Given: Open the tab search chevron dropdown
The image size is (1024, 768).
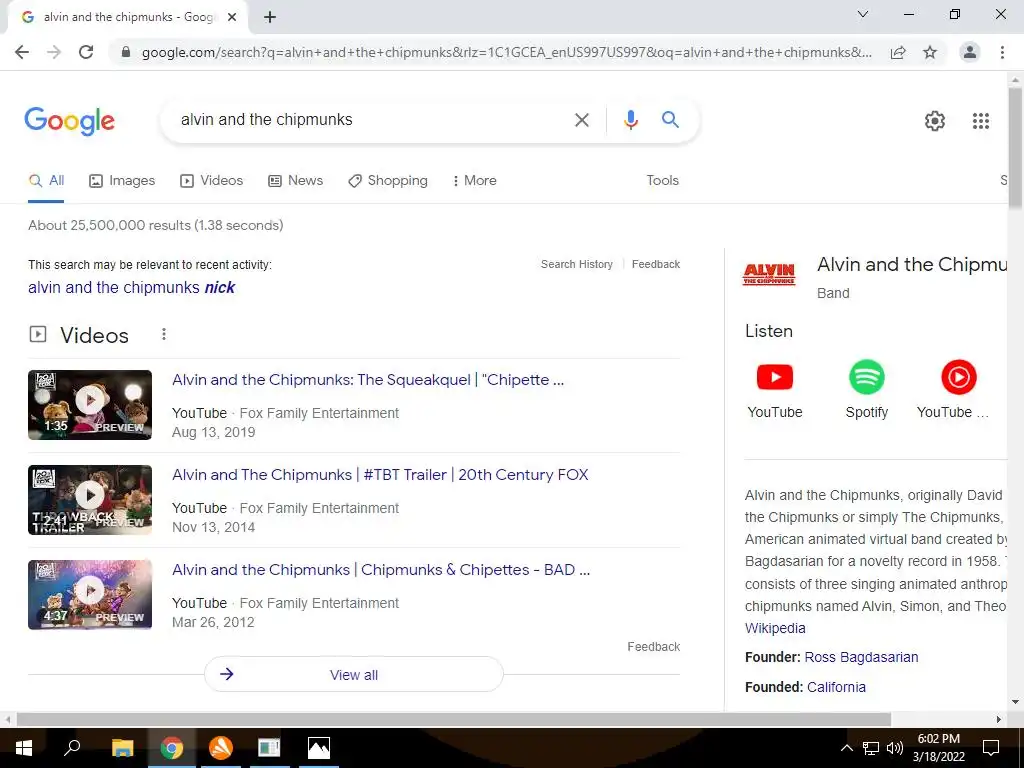Looking at the screenshot, I should 862,14.
